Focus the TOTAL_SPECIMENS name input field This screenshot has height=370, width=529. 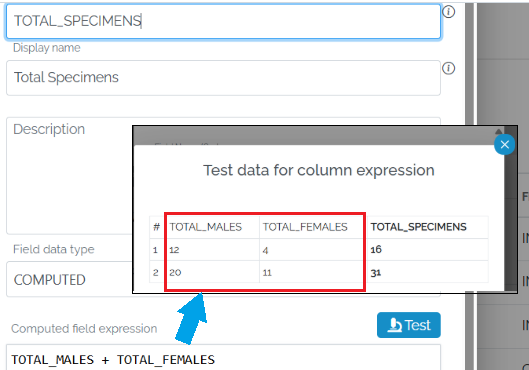point(223,21)
